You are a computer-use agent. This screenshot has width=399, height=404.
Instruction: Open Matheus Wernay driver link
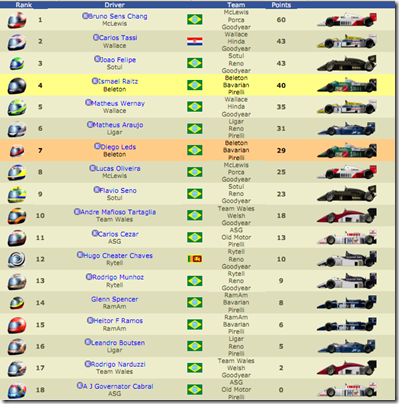point(118,103)
